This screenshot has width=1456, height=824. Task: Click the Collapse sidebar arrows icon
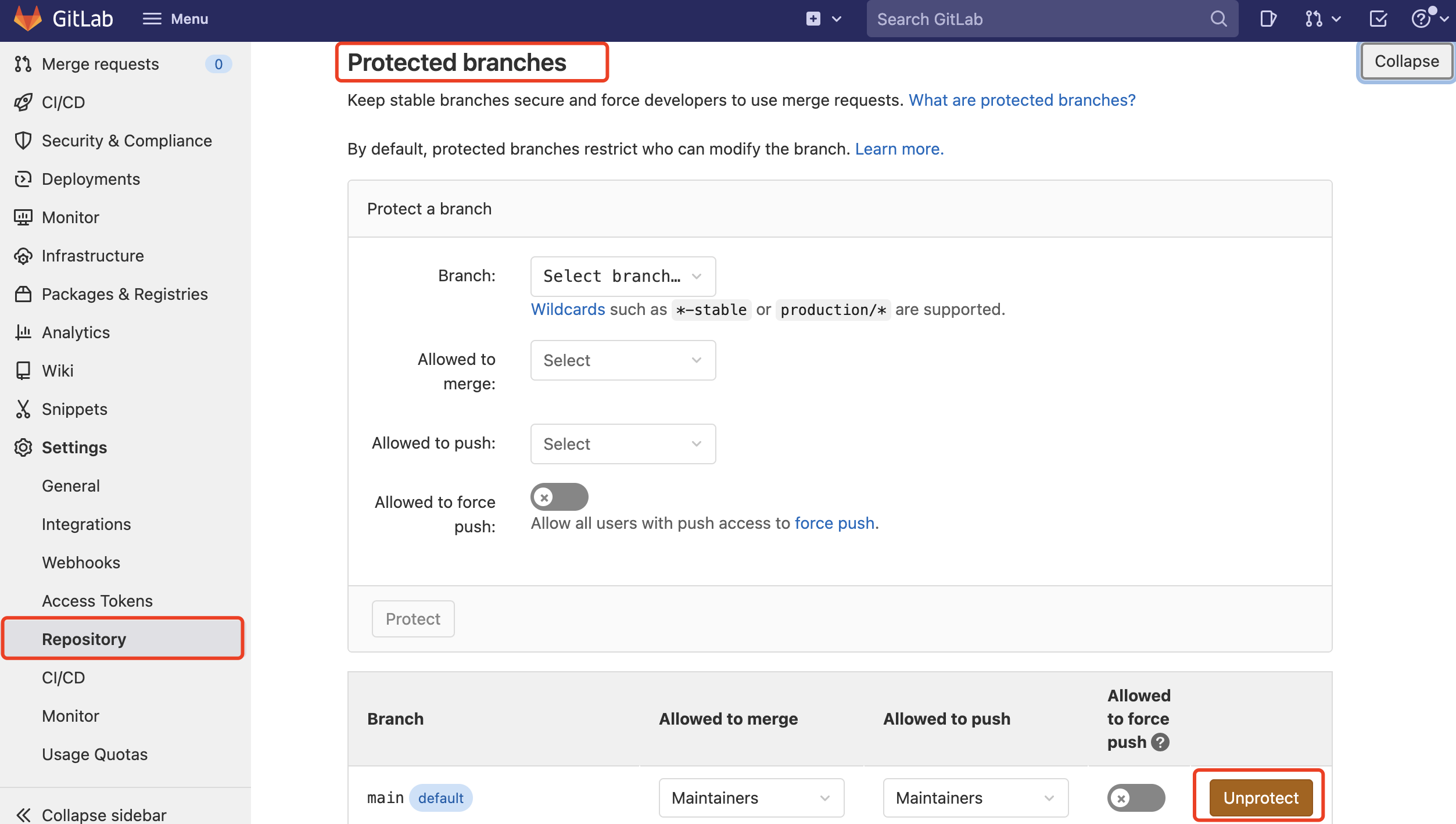click(x=23, y=815)
